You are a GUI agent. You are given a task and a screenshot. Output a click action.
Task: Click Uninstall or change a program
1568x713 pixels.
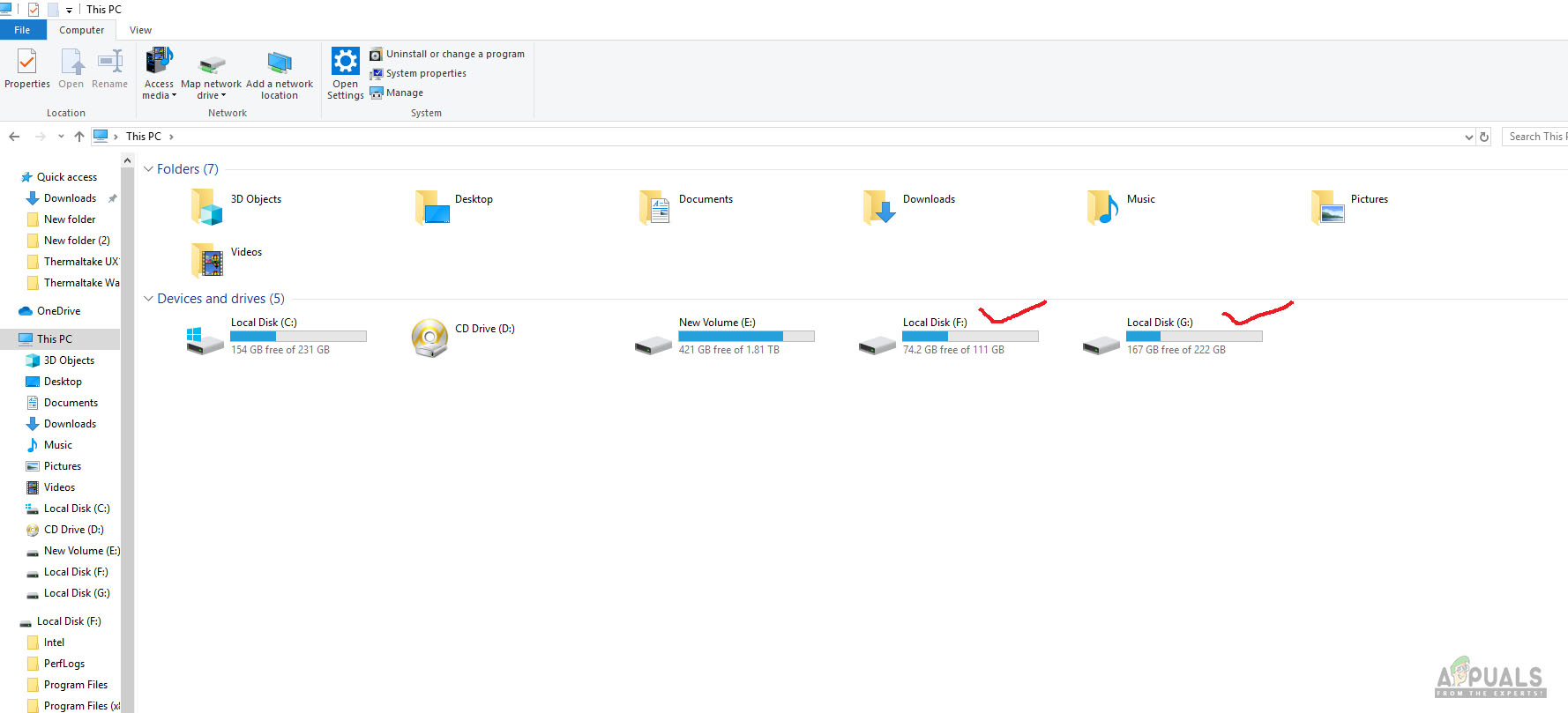click(x=447, y=54)
